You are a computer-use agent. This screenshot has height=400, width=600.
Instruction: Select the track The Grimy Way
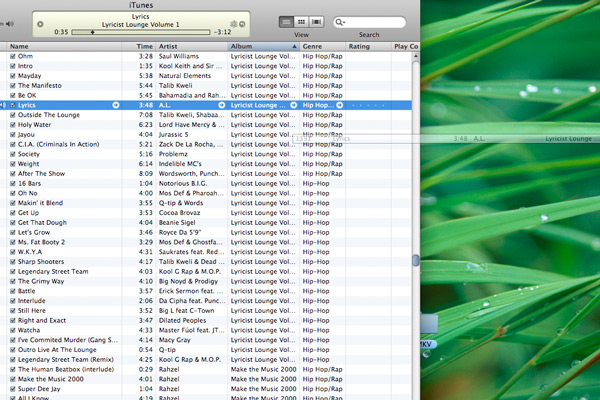[x=41, y=281]
